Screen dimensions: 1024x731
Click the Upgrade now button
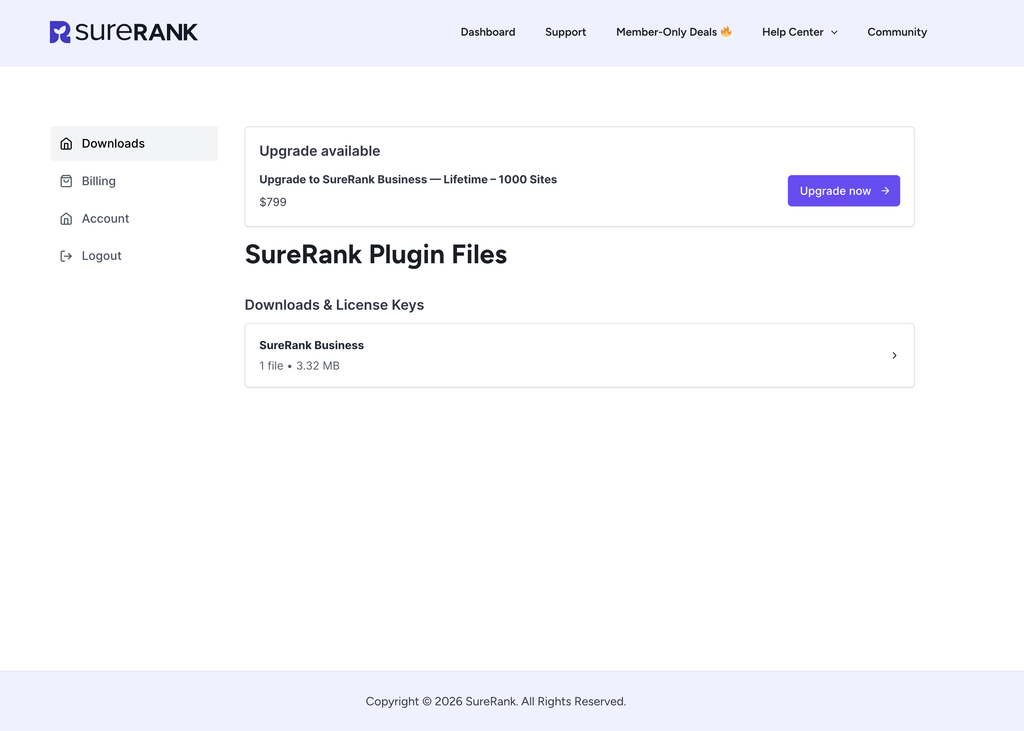844,191
